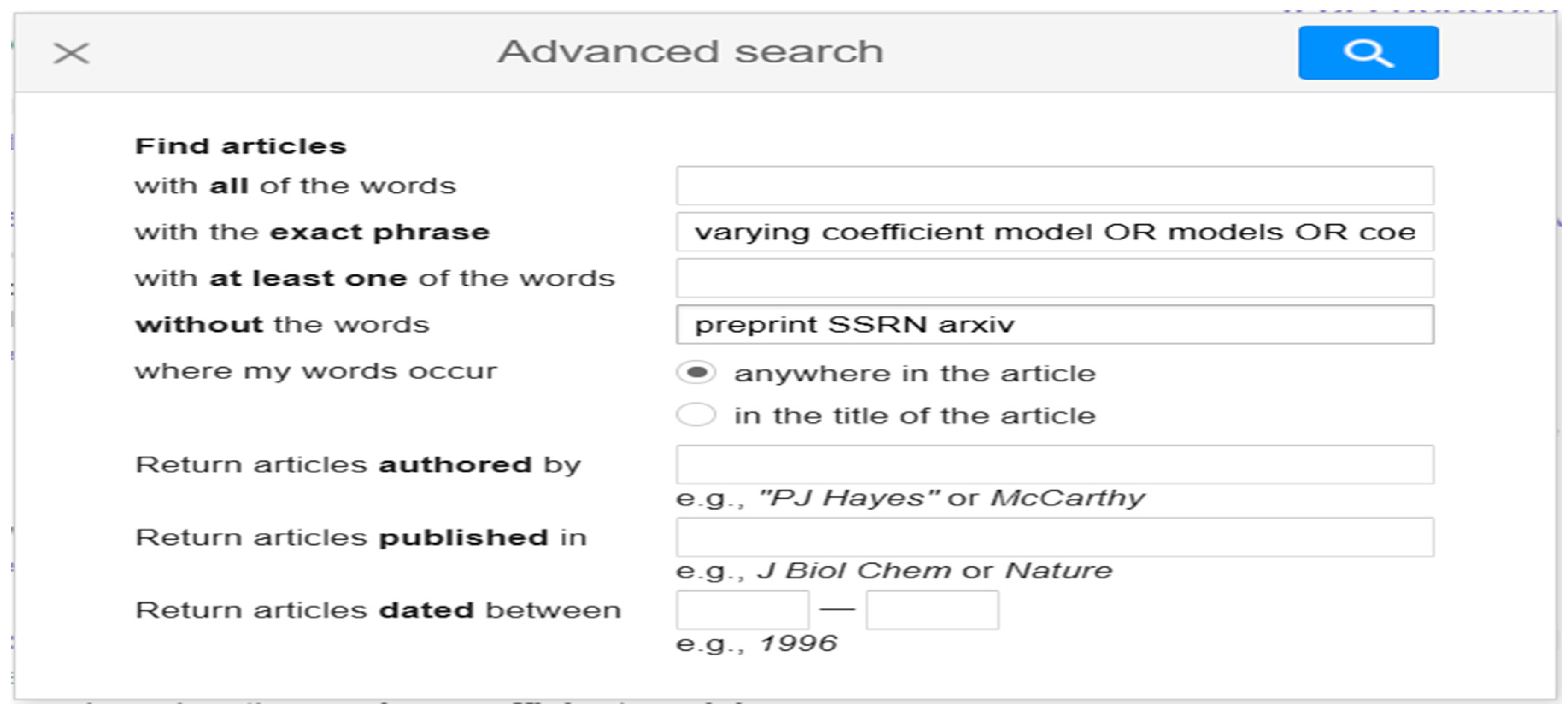Click the start year date field
Image resolution: width=1568 pixels, height=714 pixels.
coord(743,610)
